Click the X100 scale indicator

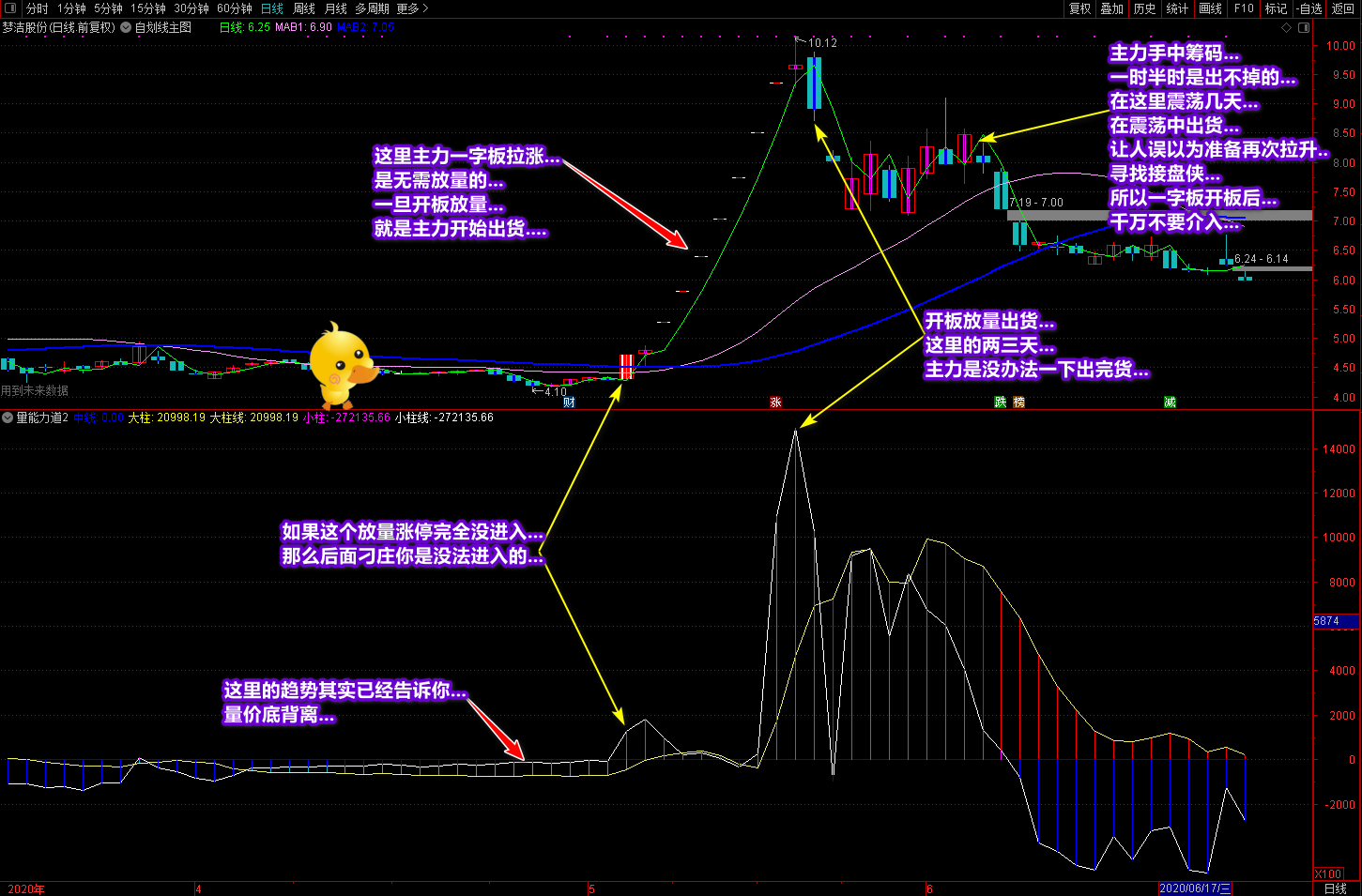point(1328,873)
